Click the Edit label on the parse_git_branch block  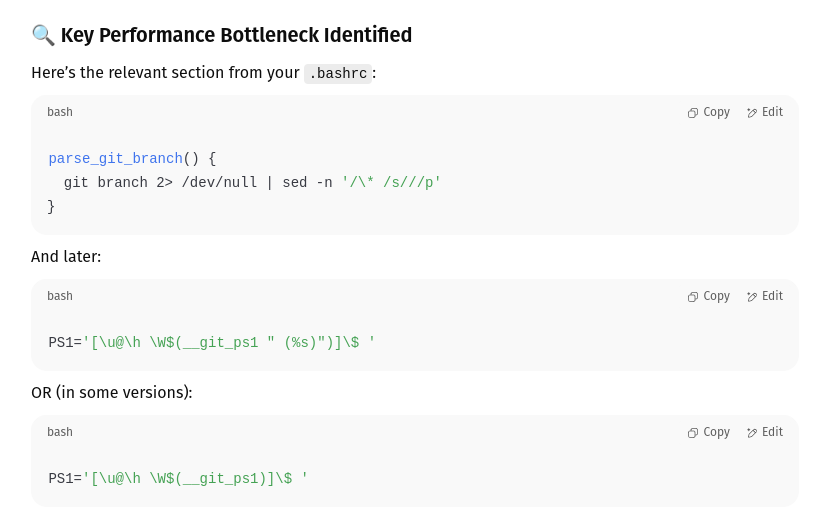pos(772,112)
